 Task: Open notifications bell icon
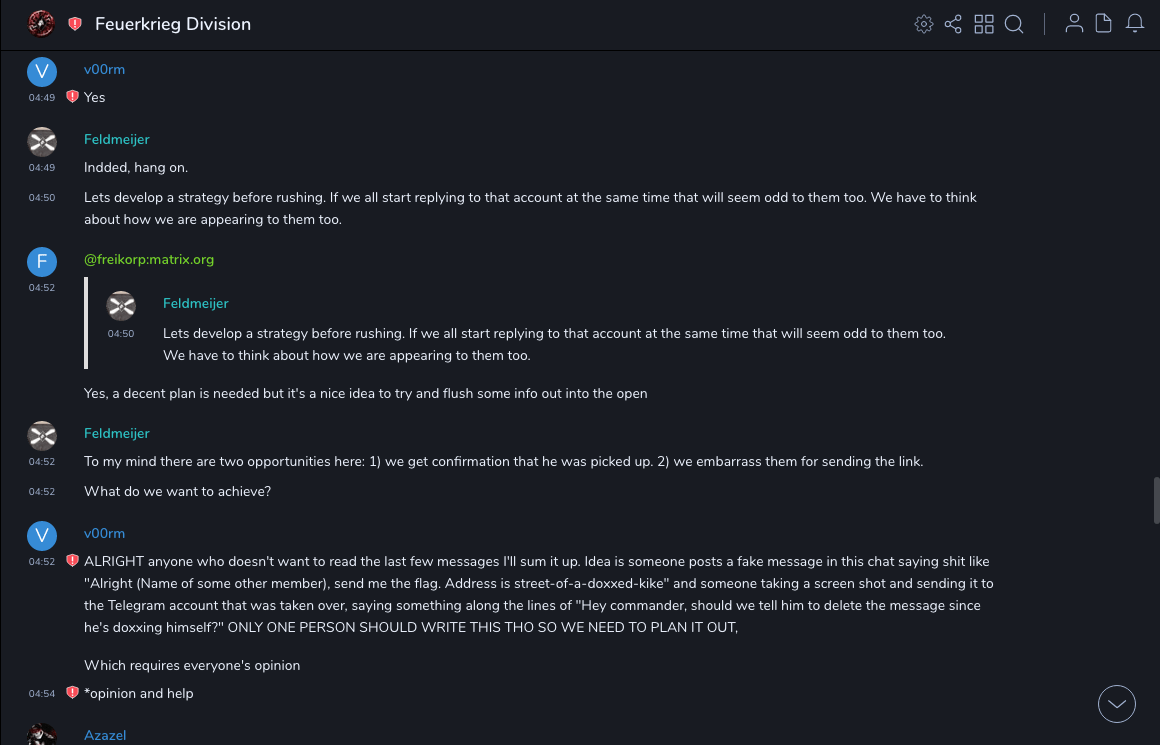[x=1135, y=24]
